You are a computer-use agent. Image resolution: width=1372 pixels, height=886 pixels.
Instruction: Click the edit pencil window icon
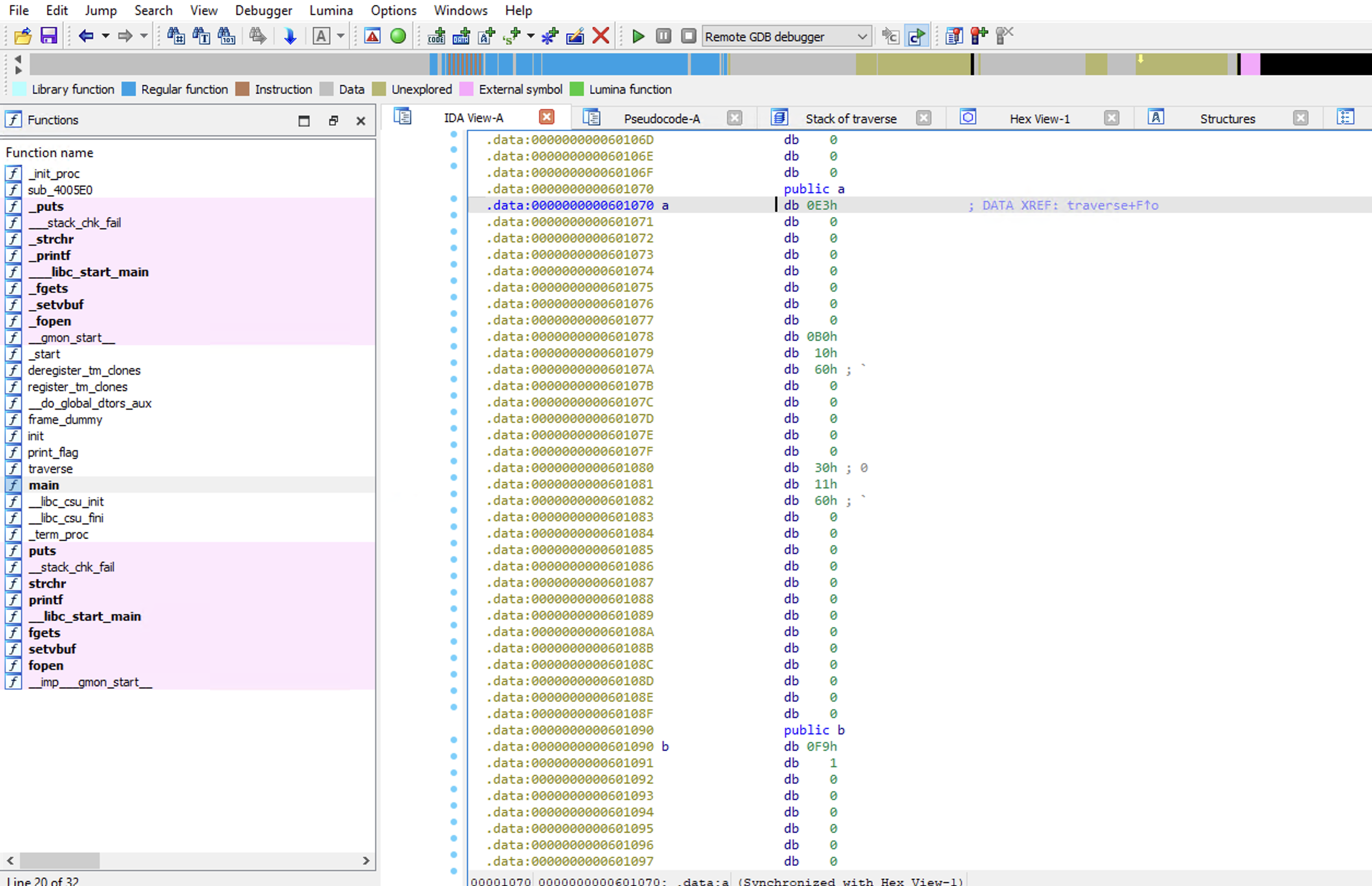tap(575, 36)
